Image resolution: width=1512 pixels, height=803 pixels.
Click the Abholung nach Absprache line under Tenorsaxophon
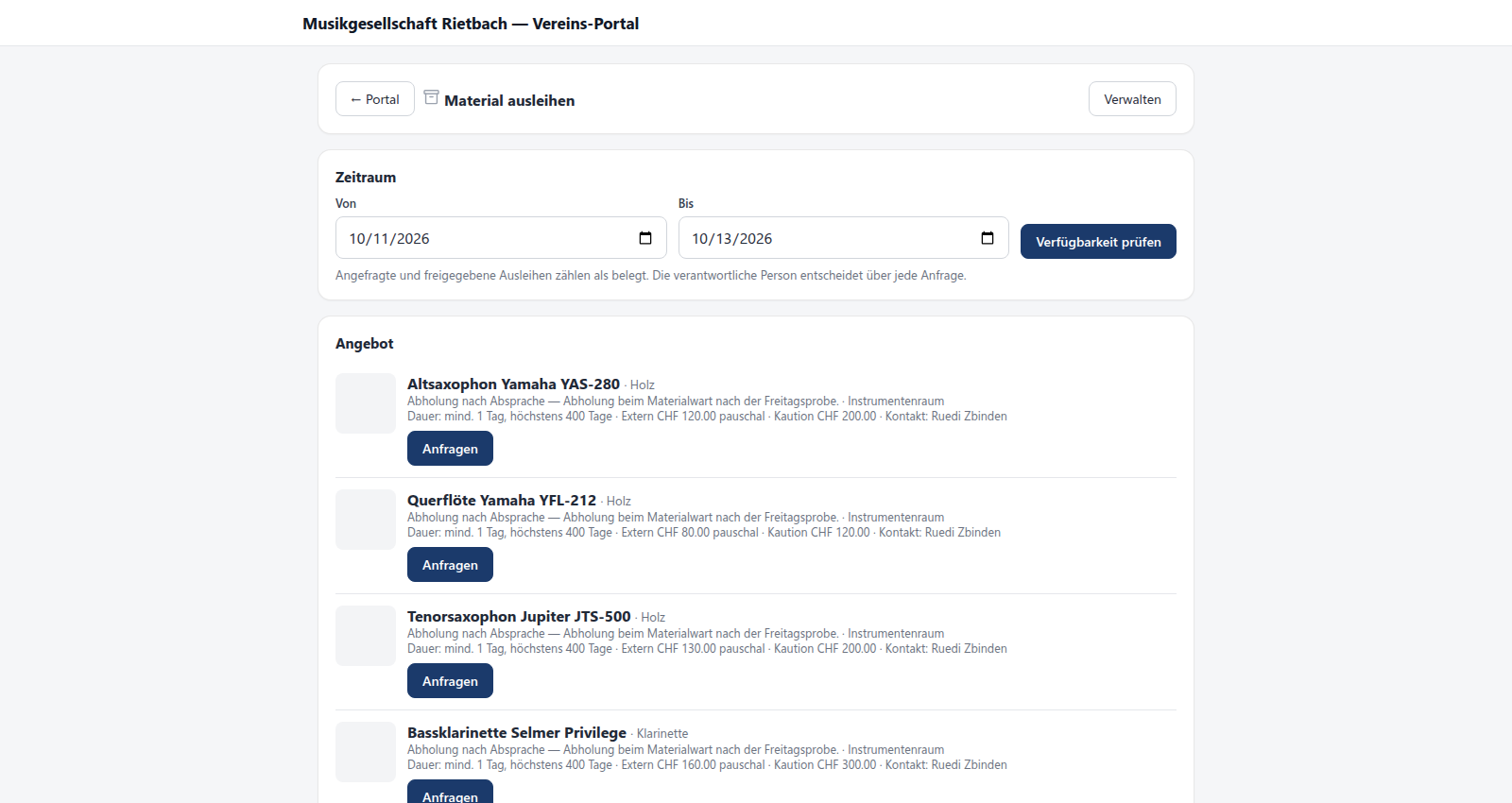coord(676,634)
